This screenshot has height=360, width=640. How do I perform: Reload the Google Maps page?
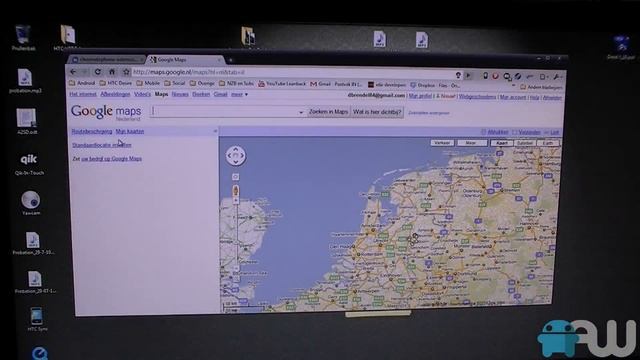98,72
